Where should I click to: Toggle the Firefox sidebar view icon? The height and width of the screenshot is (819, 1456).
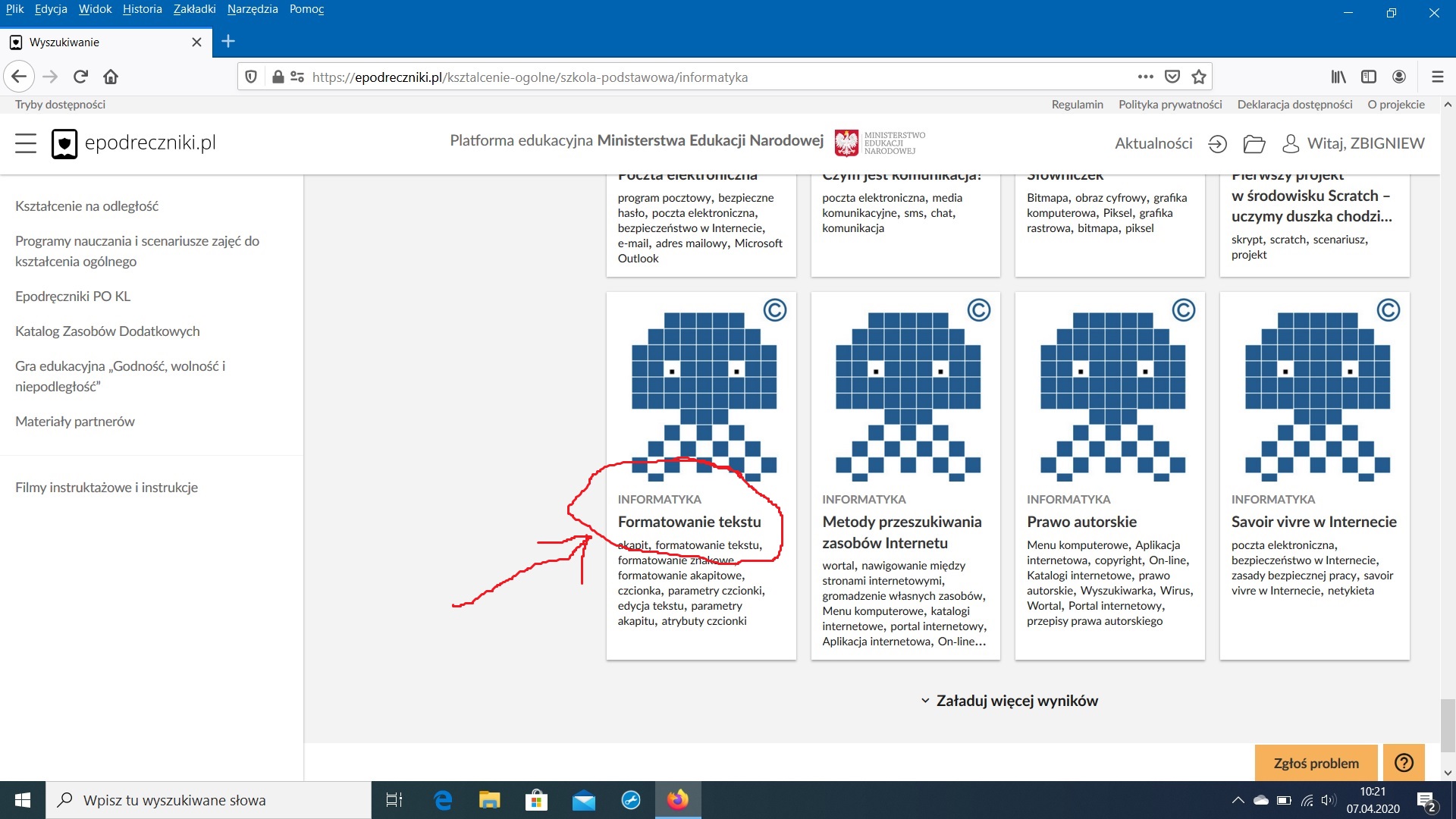(x=1369, y=77)
